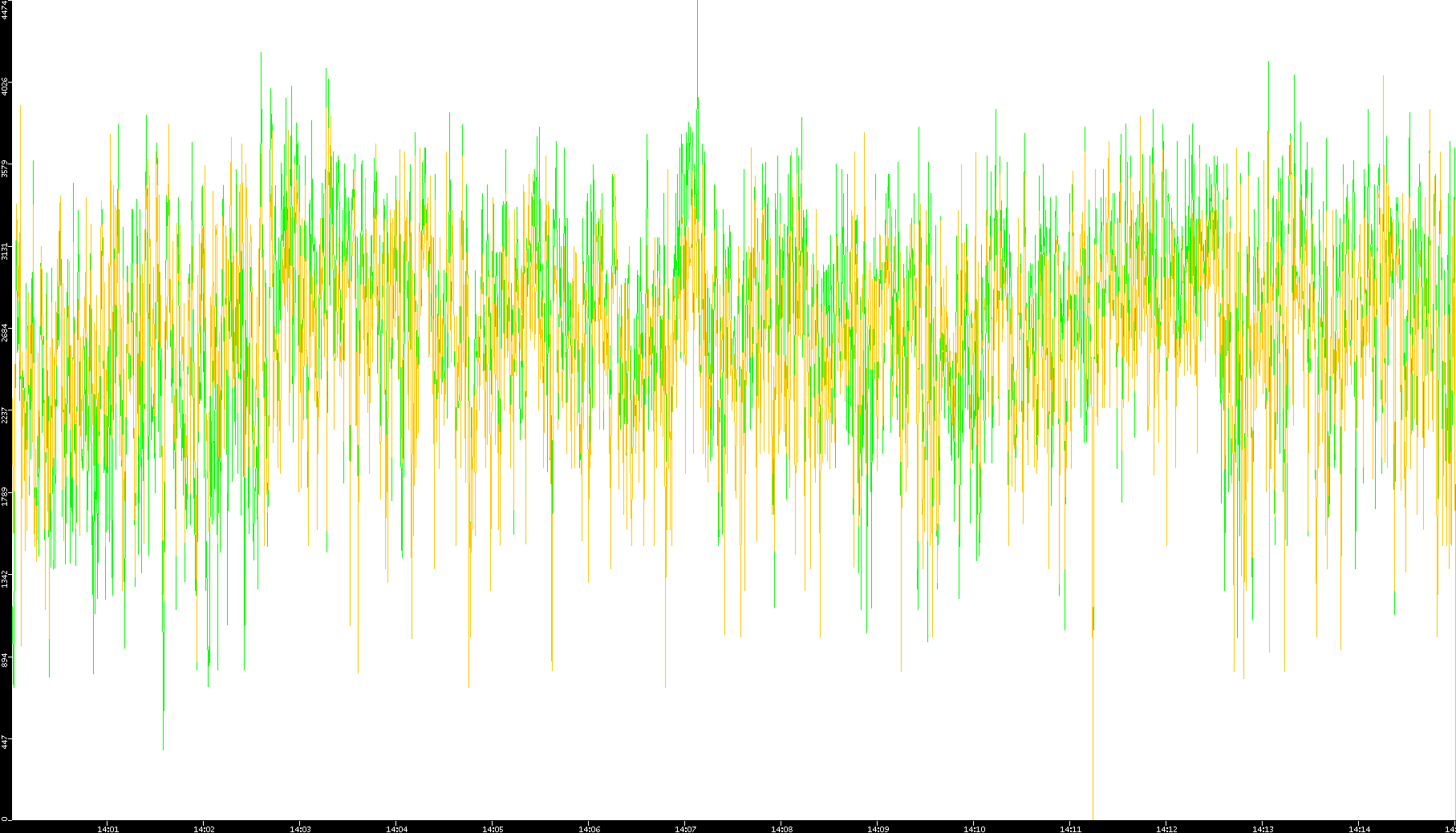Select the 1342 vertical axis label
Viewport: 1456px width, 833px height.
click(5, 578)
